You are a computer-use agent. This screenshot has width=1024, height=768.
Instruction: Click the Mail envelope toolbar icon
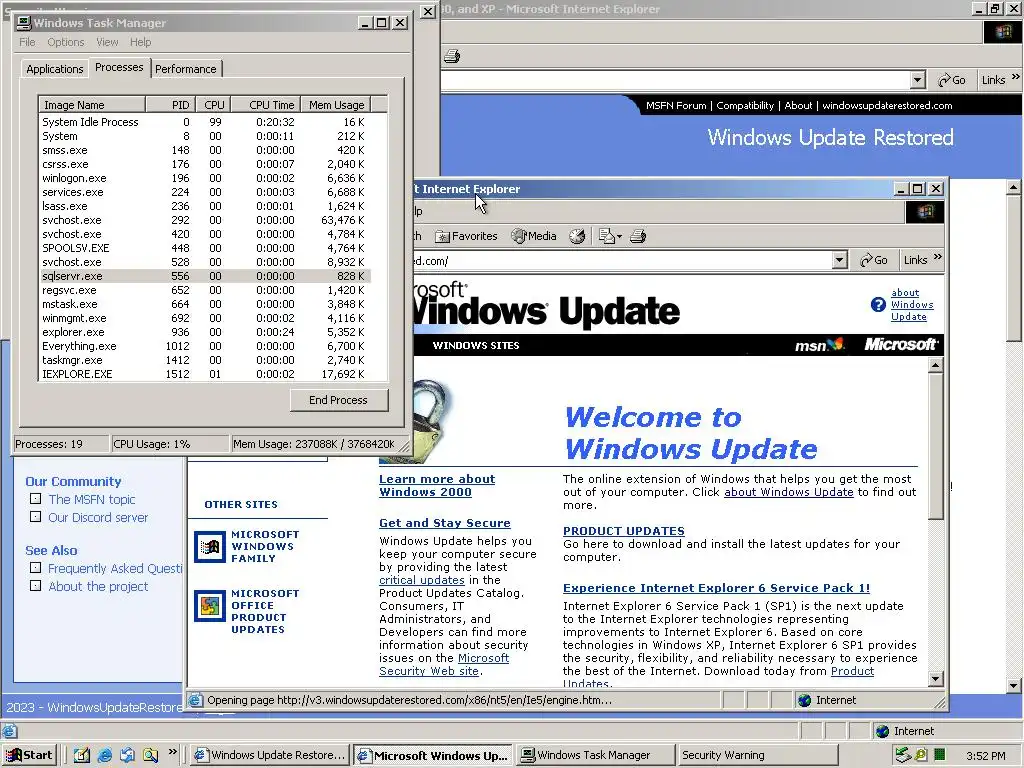[607, 236]
